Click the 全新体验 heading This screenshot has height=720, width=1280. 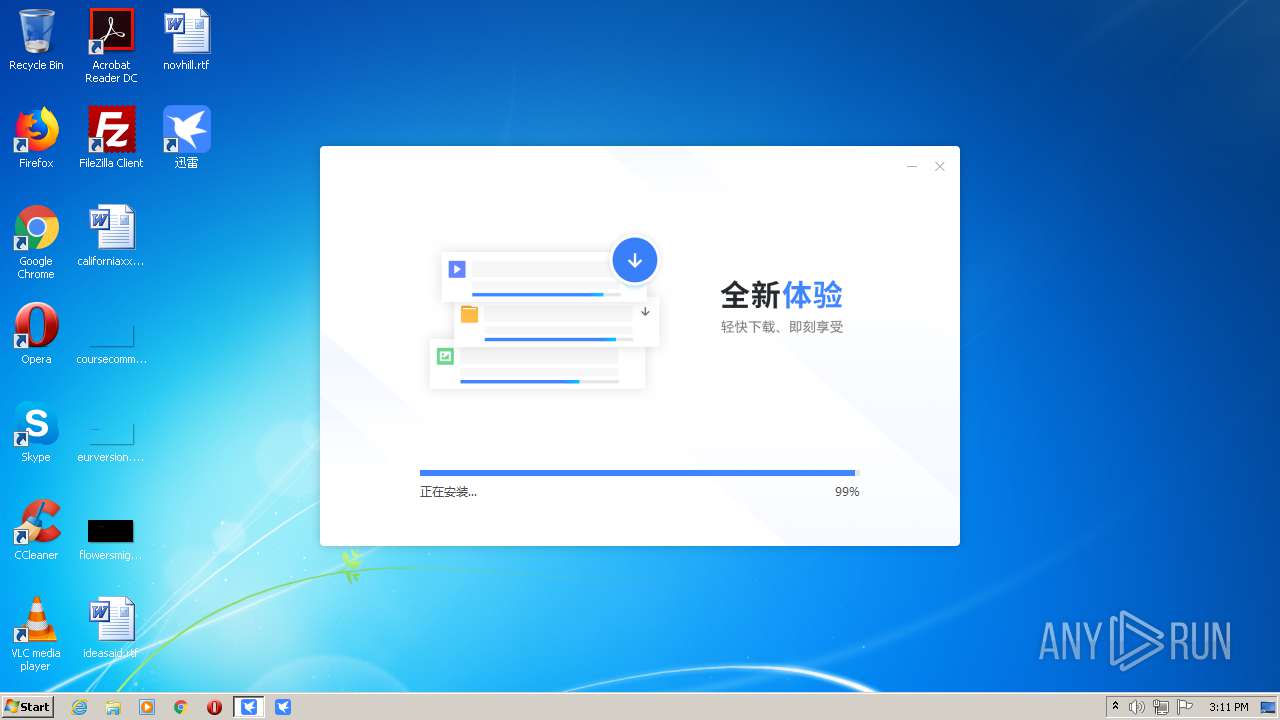pyautogui.click(x=782, y=295)
